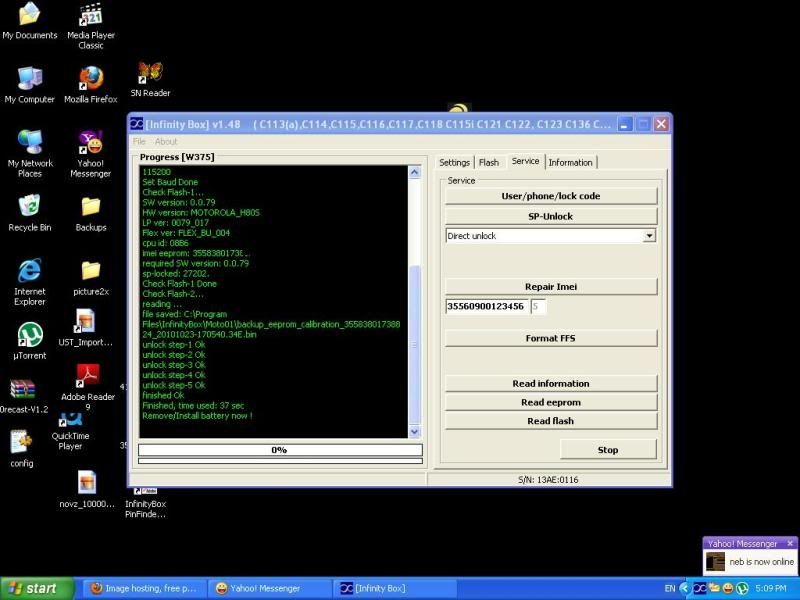Click the Read flash button

point(551,421)
